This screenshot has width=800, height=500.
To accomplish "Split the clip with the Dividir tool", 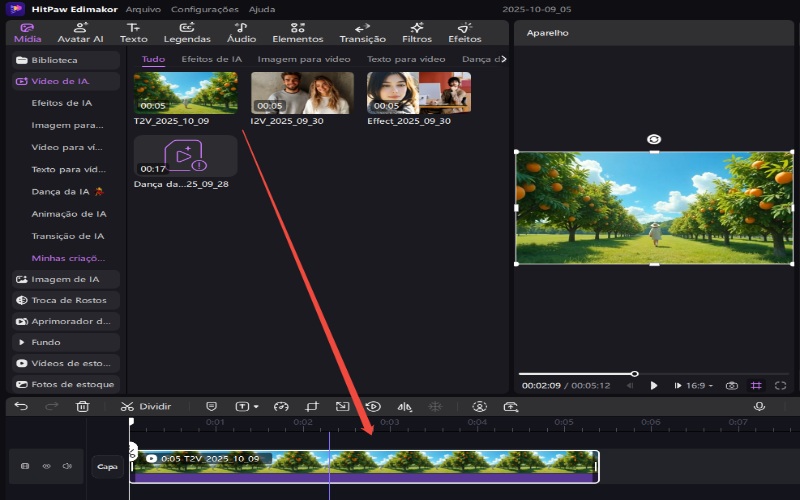I will (145, 407).
